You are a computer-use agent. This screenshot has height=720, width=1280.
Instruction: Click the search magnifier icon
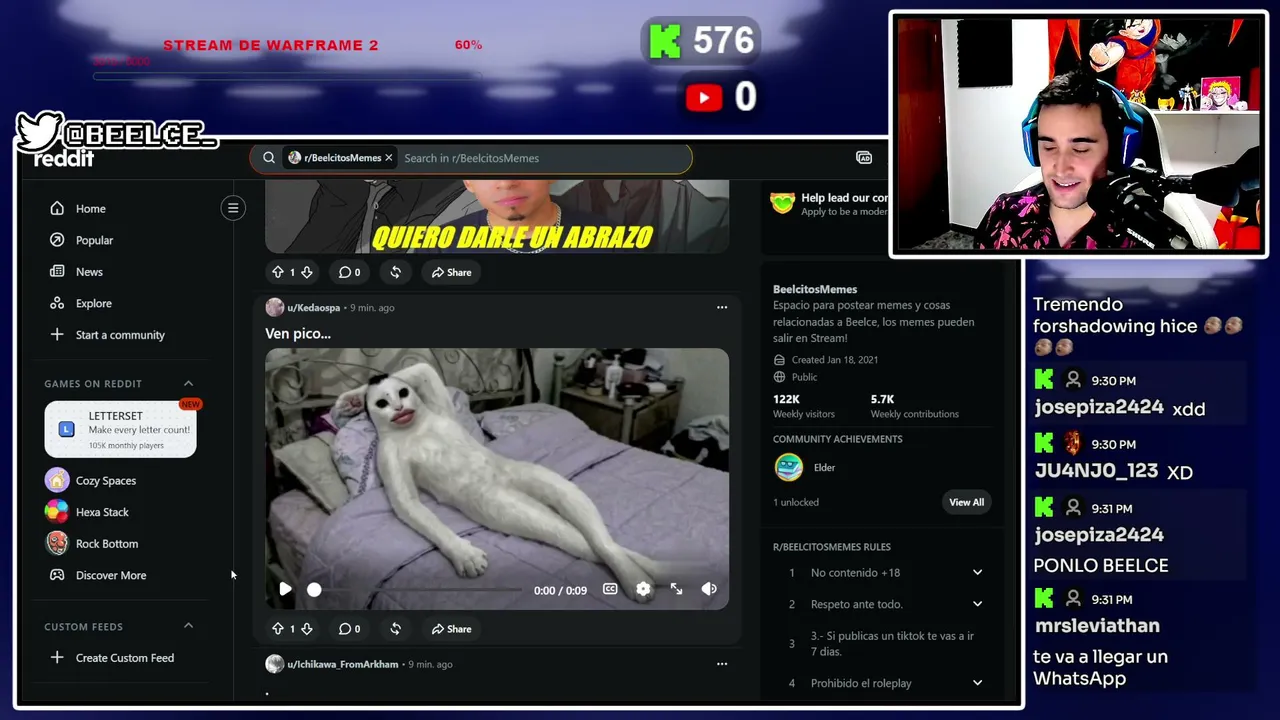[269, 158]
